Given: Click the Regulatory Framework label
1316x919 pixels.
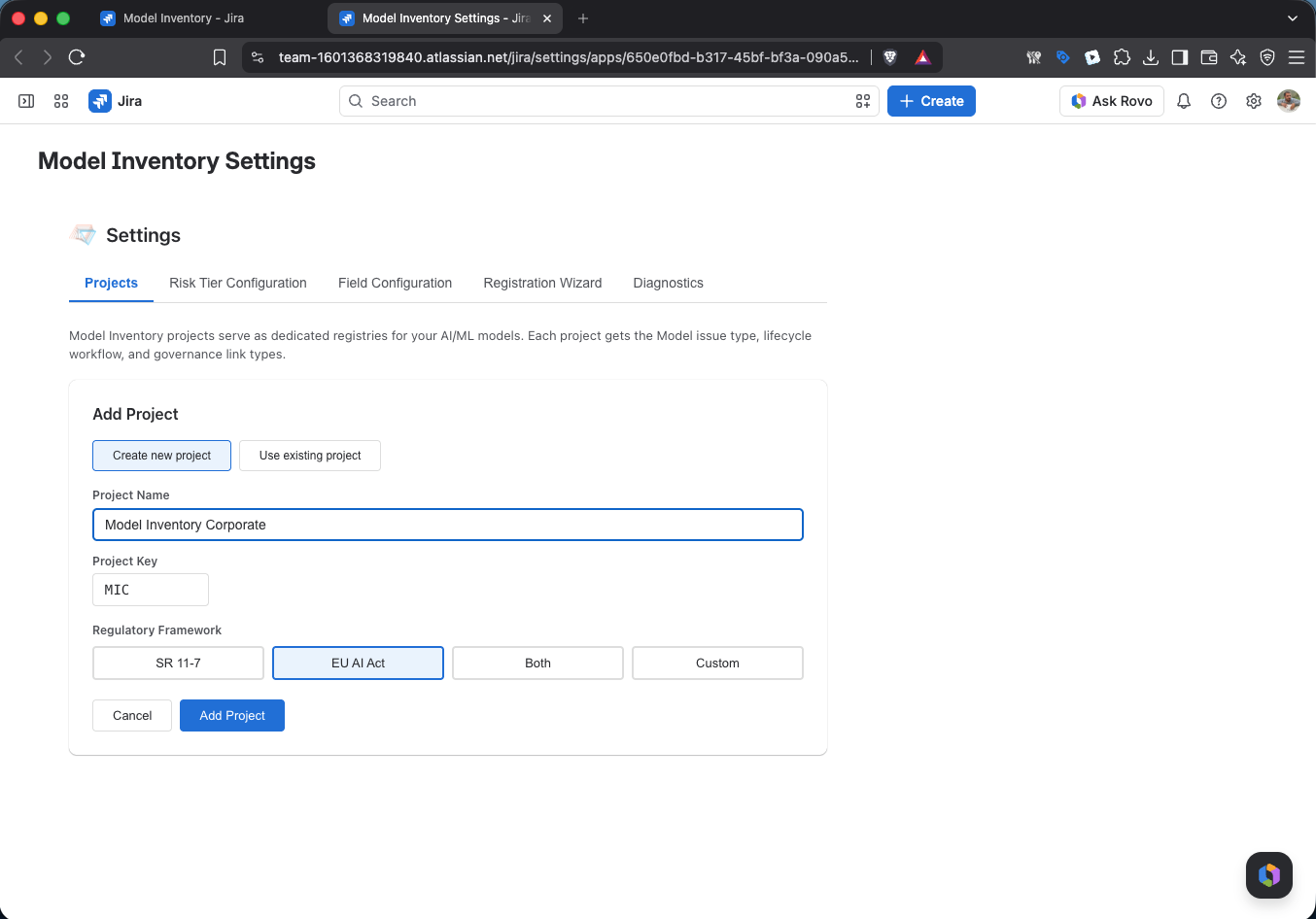Looking at the screenshot, I should tap(156, 630).
